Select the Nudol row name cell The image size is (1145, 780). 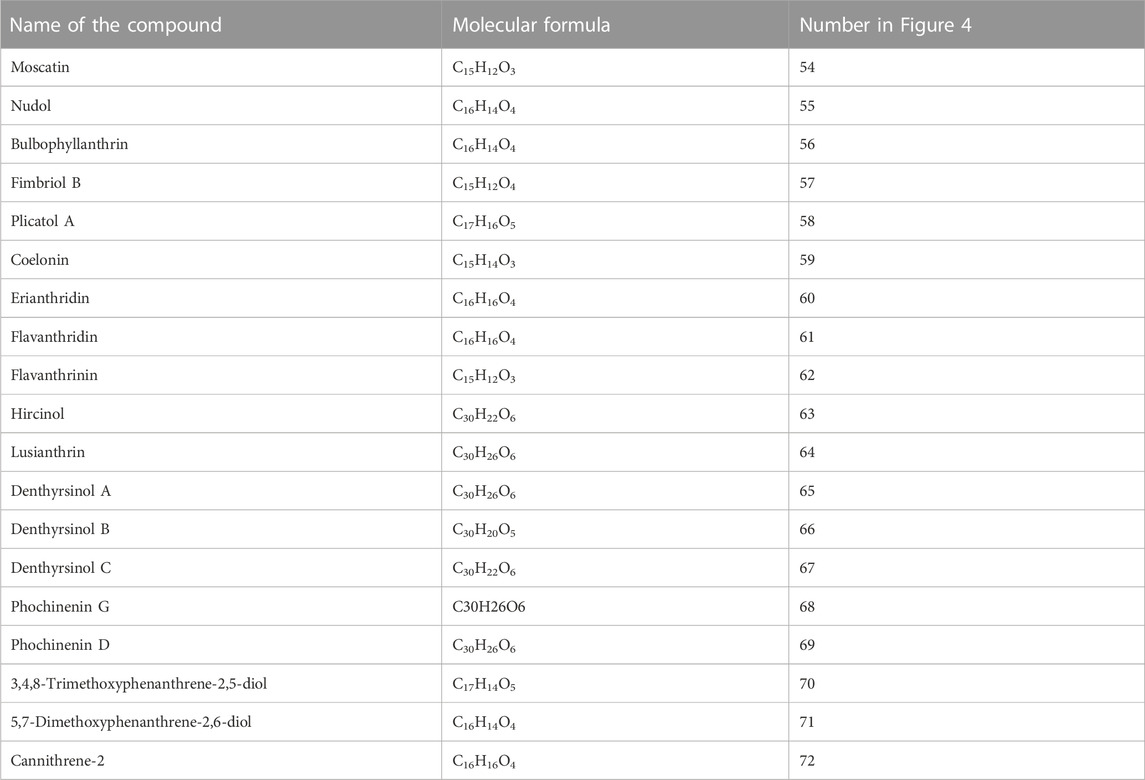coord(31,106)
